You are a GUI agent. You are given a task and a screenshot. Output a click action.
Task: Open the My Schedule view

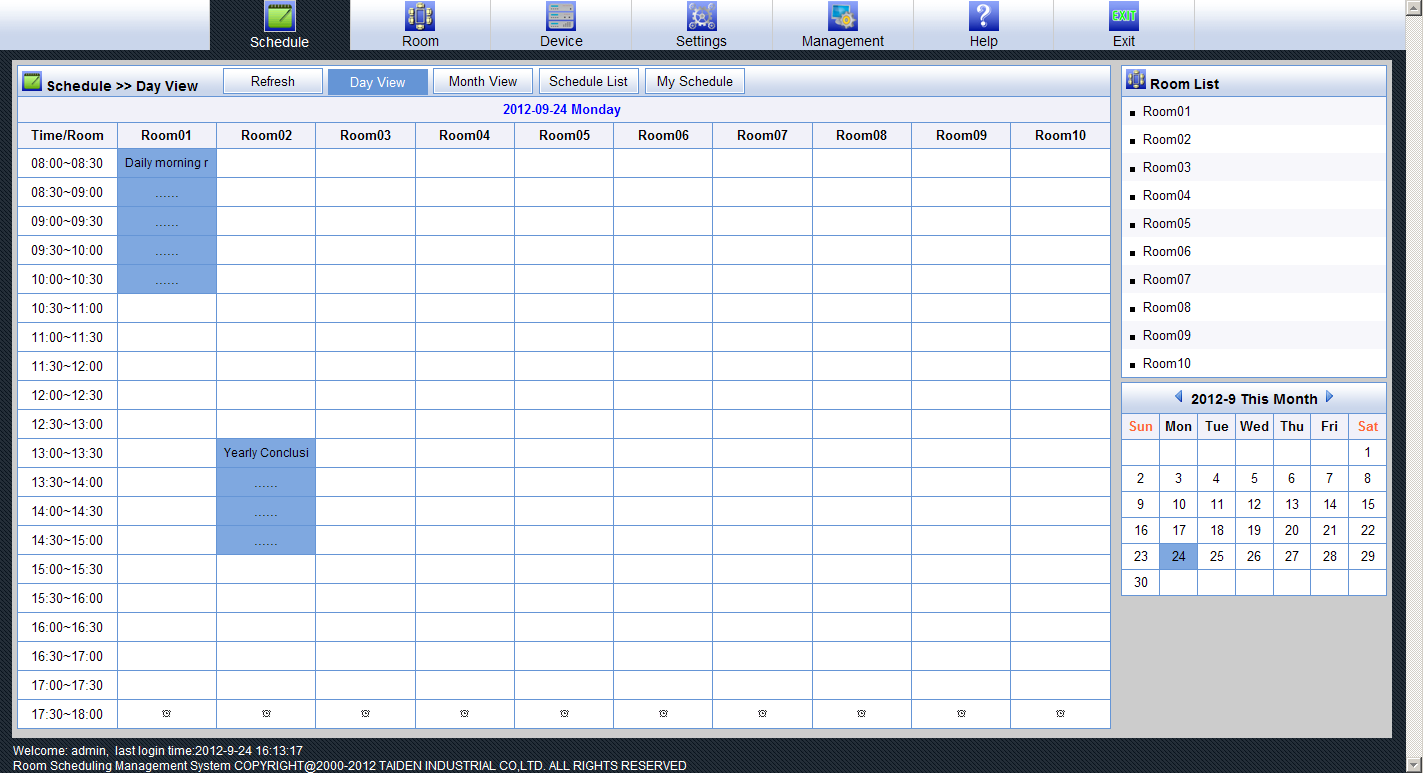pyautogui.click(x=694, y=82)
